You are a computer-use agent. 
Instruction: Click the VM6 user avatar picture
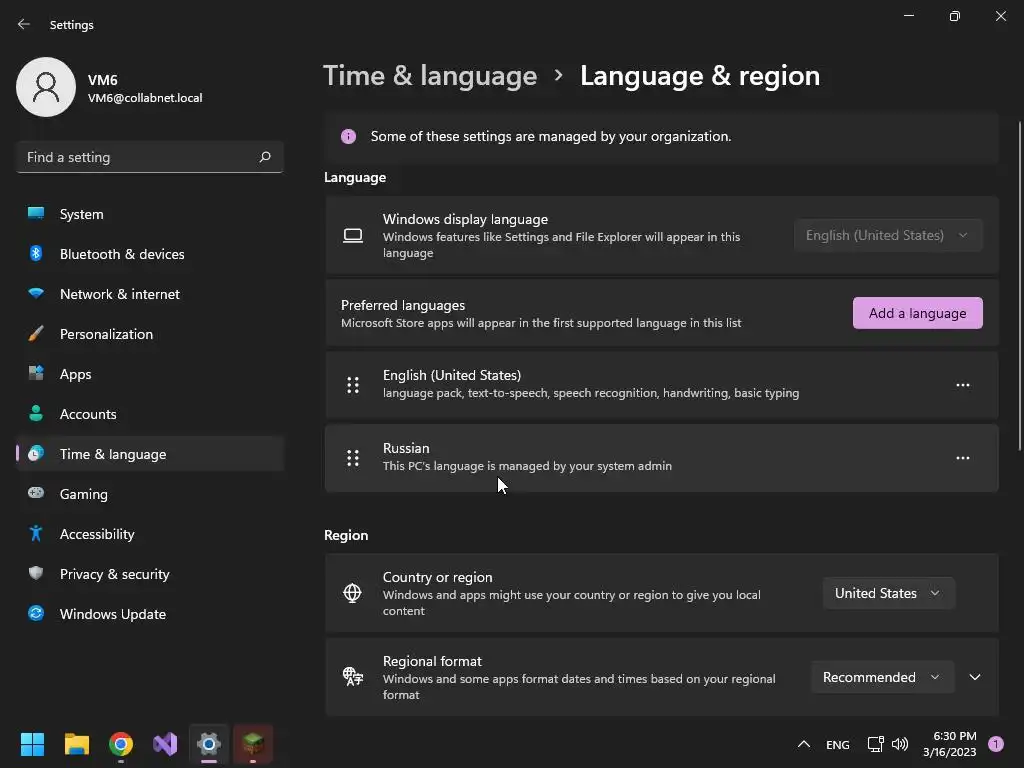point(46,87)
